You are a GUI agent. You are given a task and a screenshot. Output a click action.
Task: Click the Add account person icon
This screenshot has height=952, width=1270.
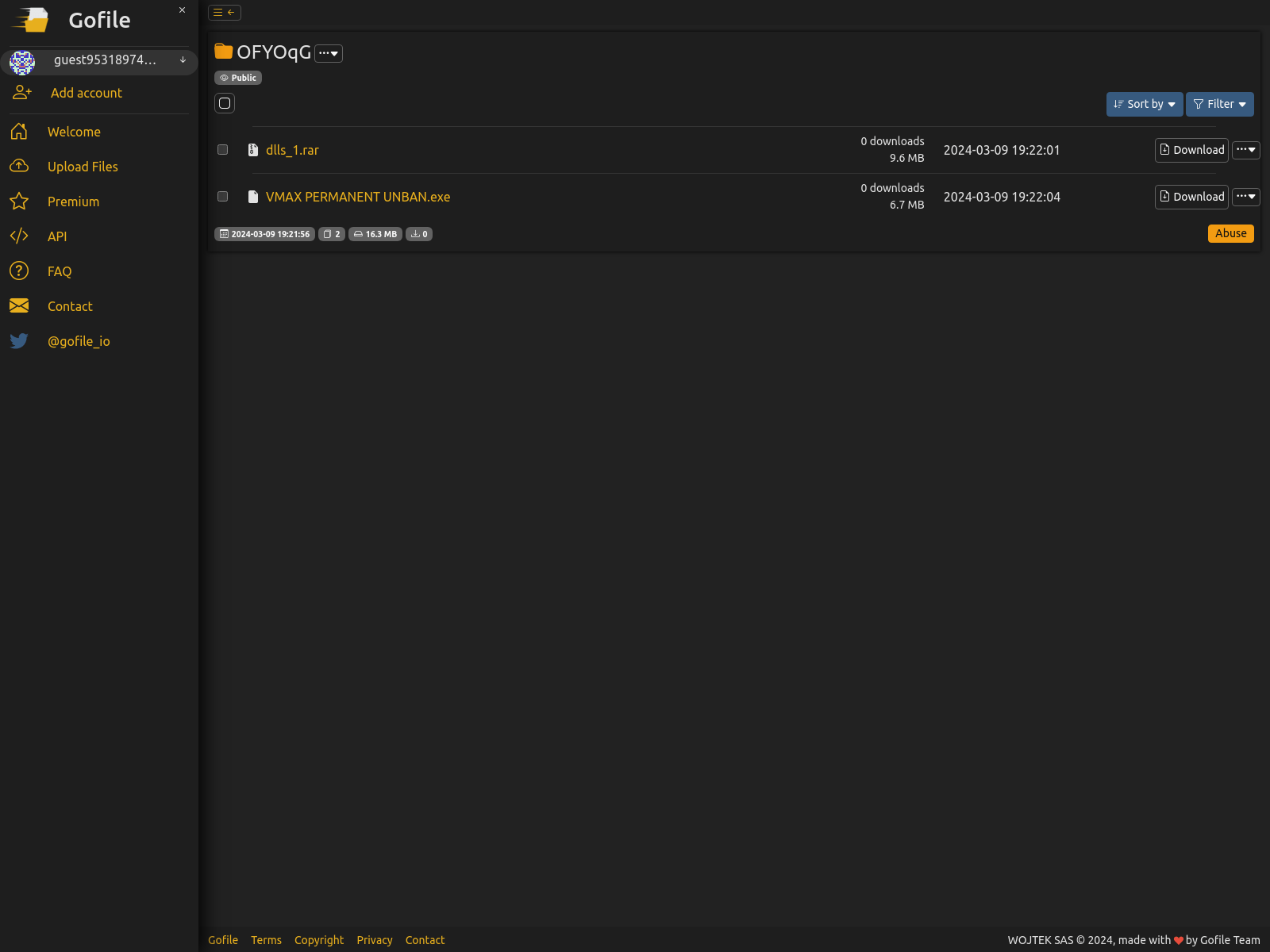click(x=22, y=93)
